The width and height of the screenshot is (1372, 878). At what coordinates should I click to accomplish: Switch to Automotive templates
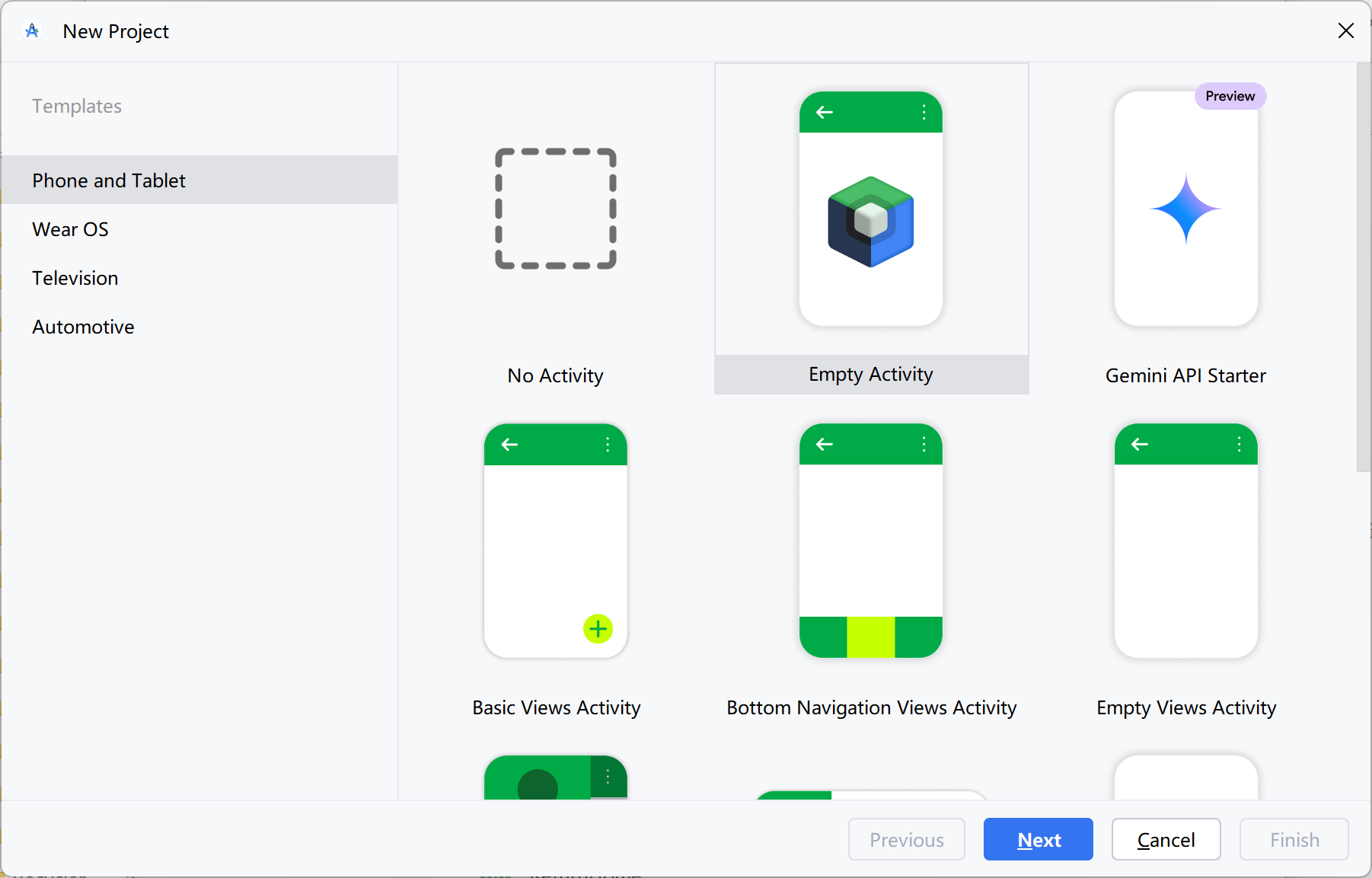pos(199,326)
